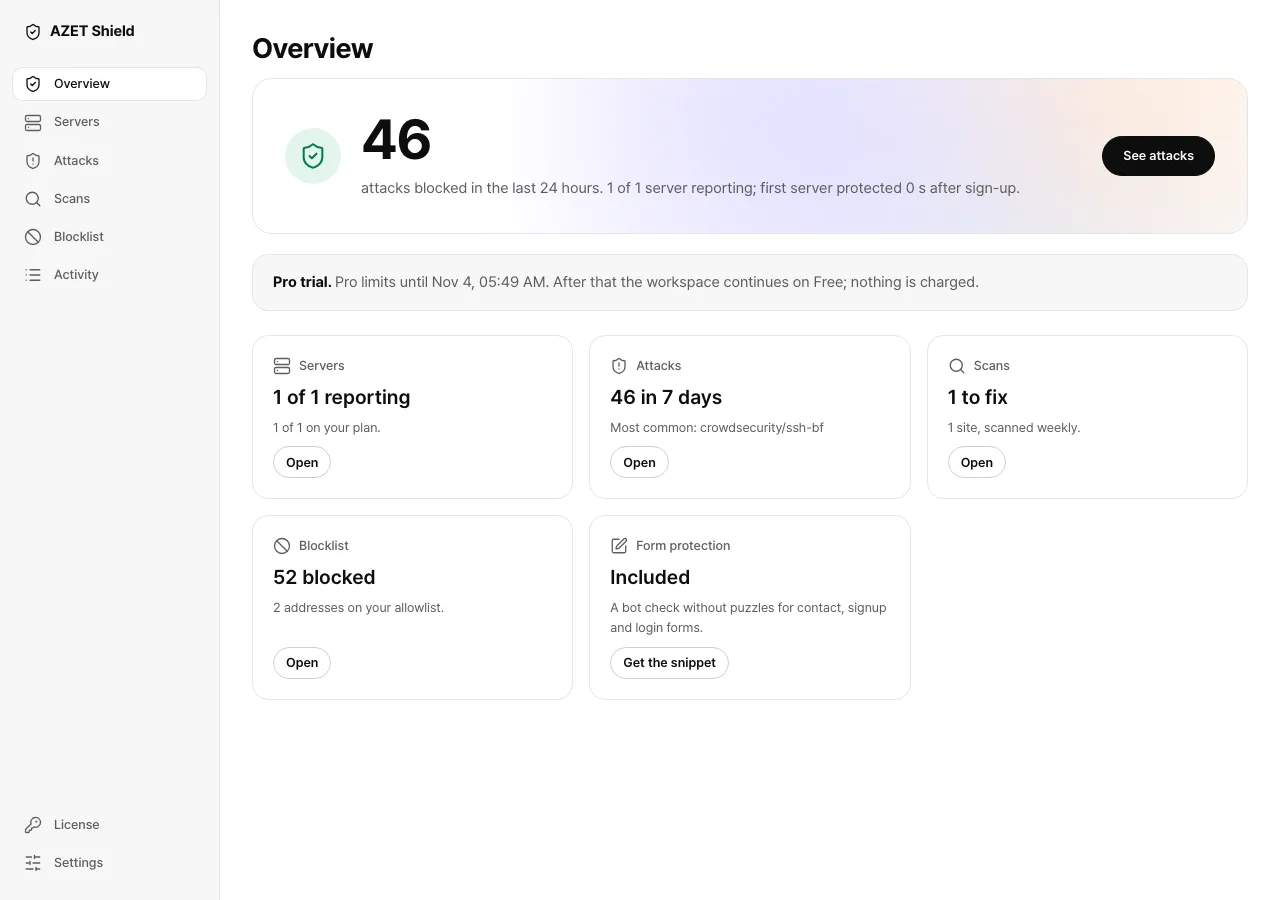Open the License page

coord(109,825)
